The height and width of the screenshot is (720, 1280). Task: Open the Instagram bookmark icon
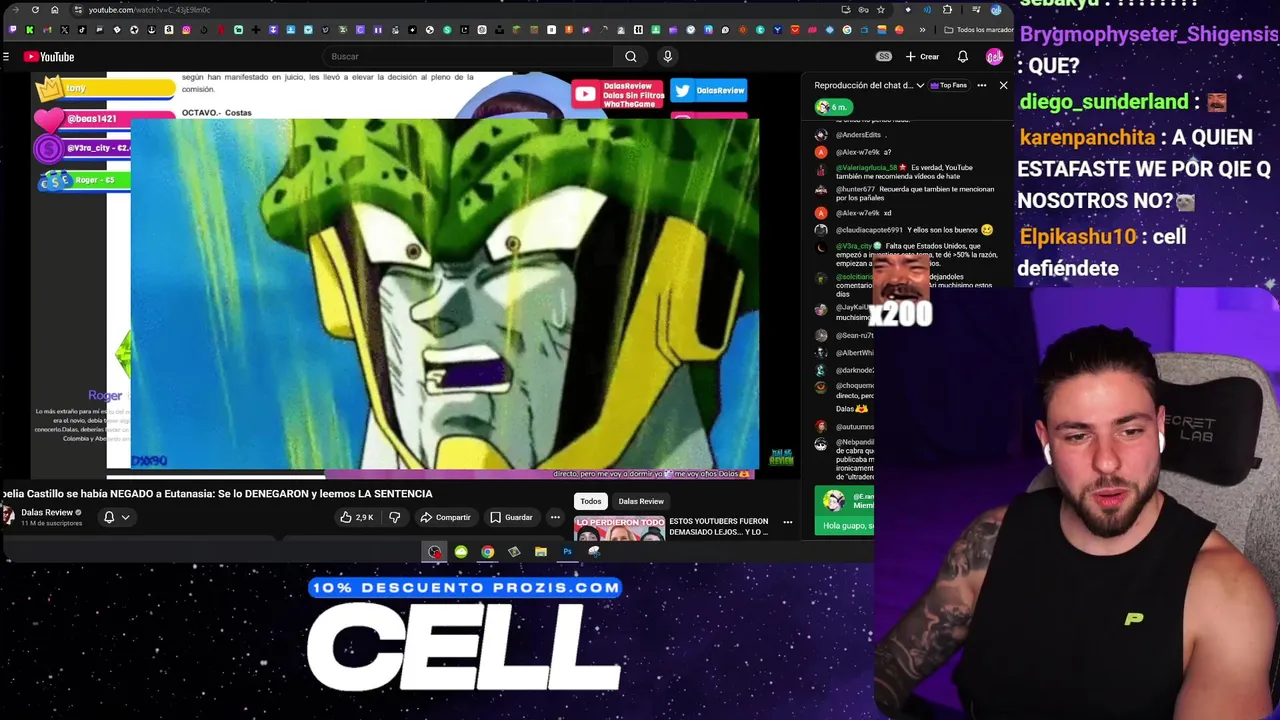coord(186,30)
